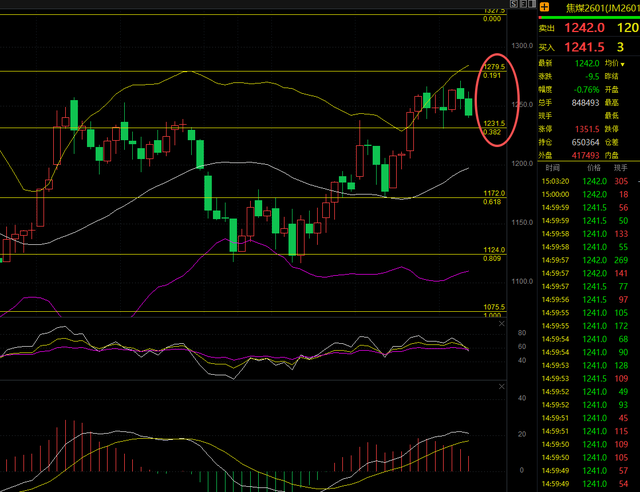This screenshot has width=640, height=492.
Task: Click the 总手 value 848493
Action: [x=585, y=102]
